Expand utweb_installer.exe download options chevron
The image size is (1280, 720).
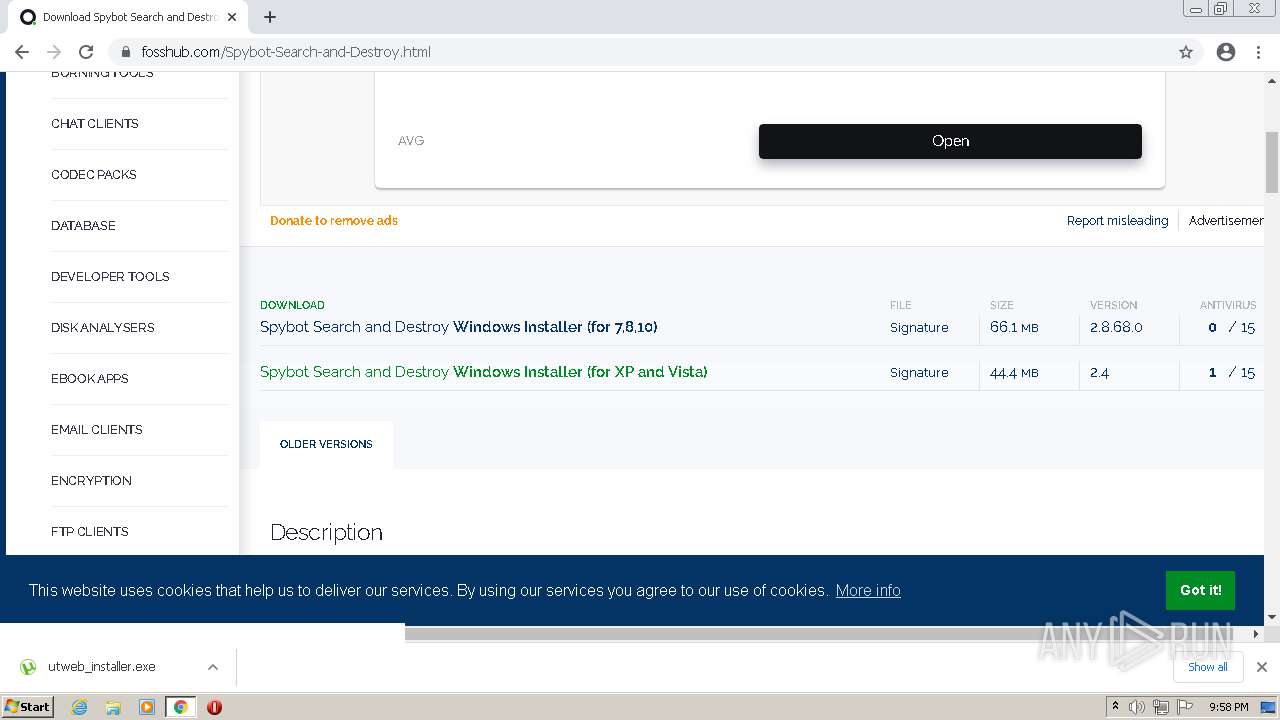(x=213, y=667)
